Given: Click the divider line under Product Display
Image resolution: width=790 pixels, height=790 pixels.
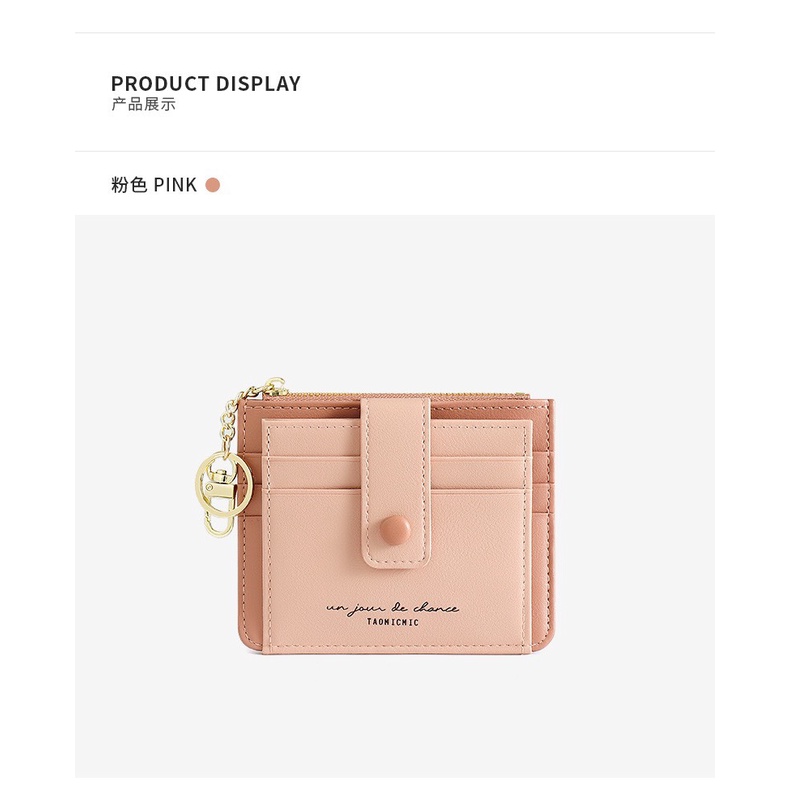Looking at the screenshot, I should click(395, 151).
